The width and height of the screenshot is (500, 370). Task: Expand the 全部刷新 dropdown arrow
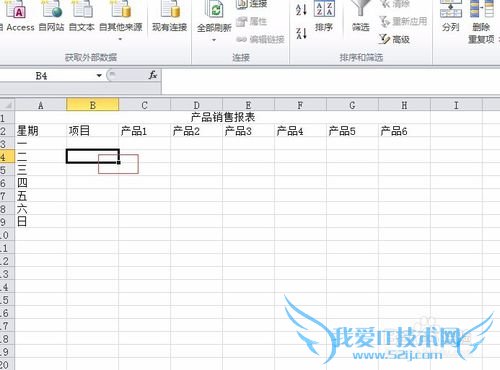[x=214, y=40]
